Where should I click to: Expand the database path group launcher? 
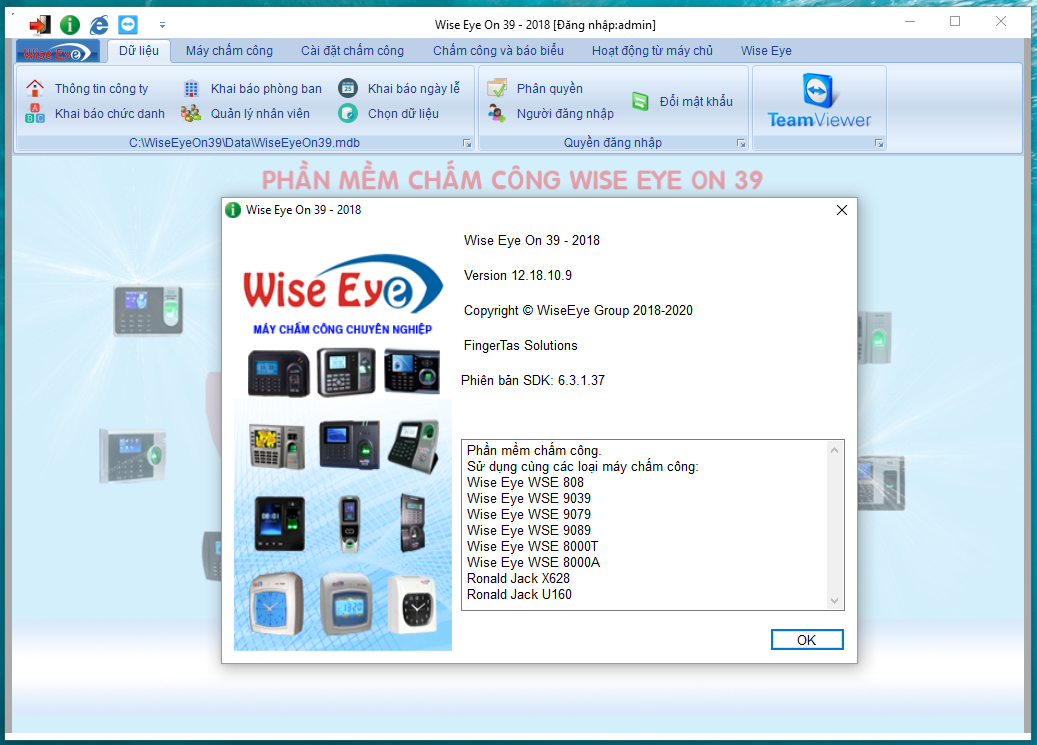(x=467, y=144)
